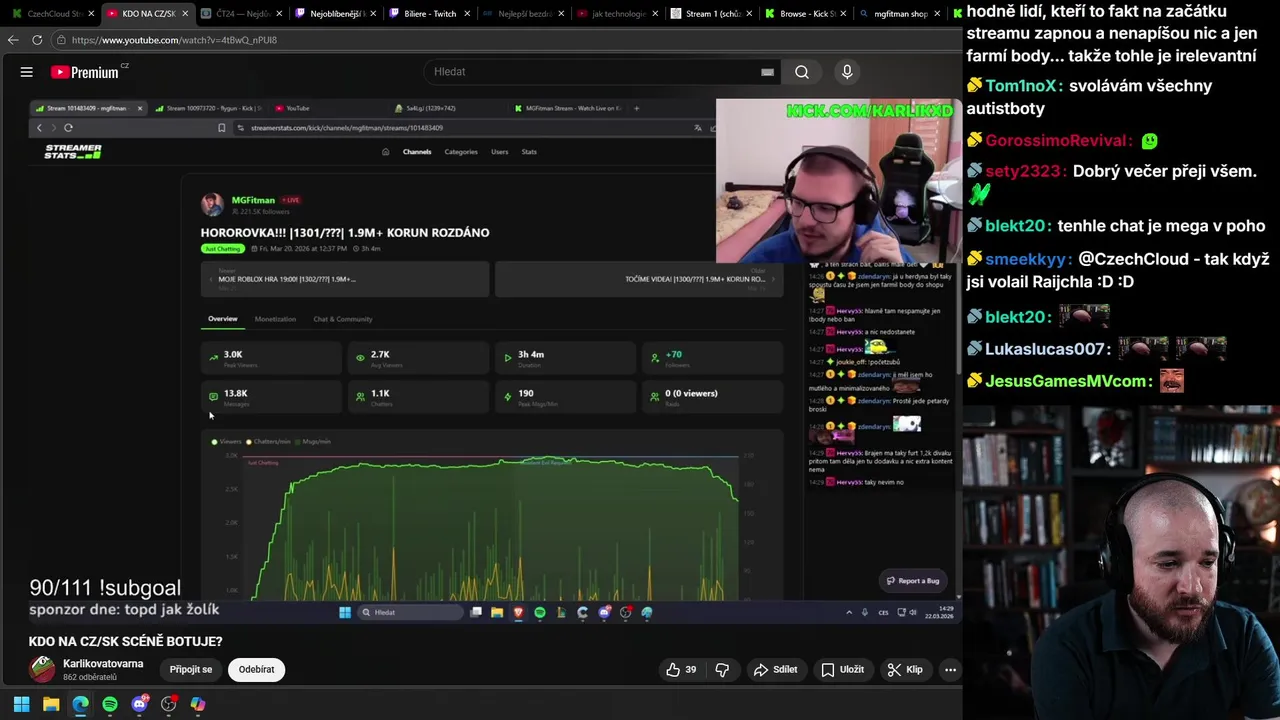
Task: Click Report a Bug button in the video
Action: (x=912, y=581)
